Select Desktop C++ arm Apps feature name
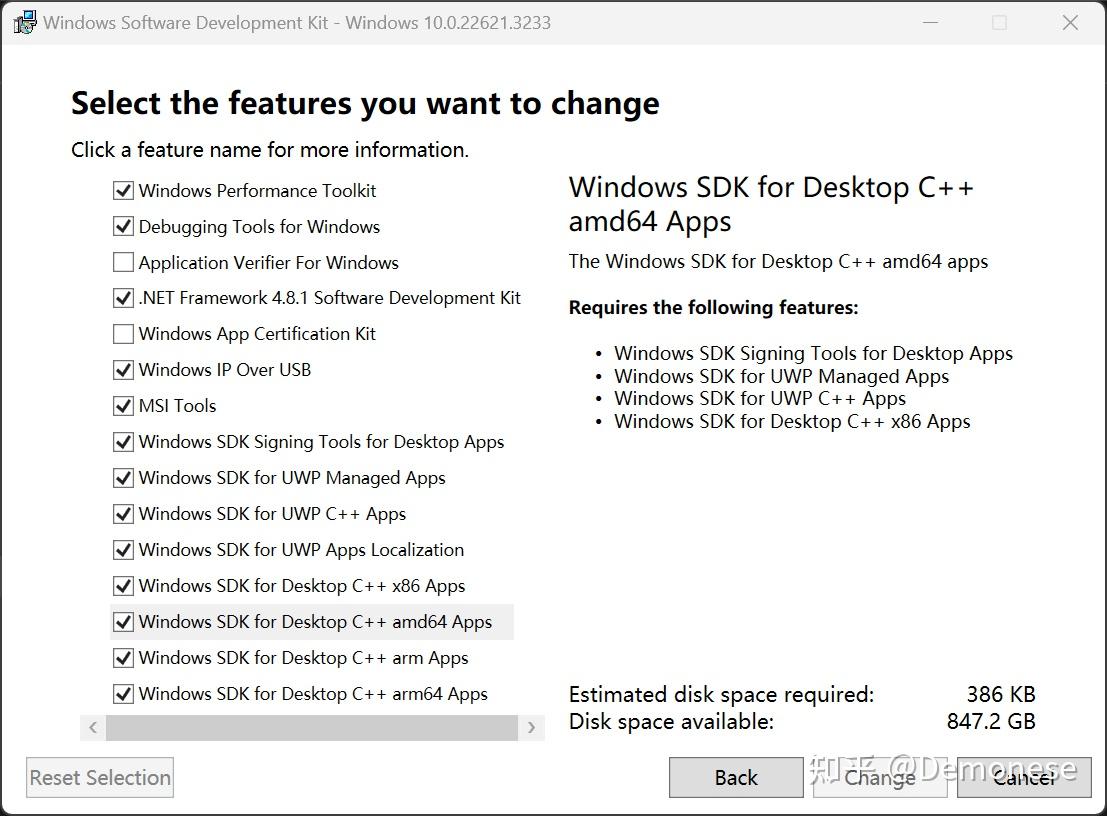This screenshot has width=1107, height=816. pos(303,658)
